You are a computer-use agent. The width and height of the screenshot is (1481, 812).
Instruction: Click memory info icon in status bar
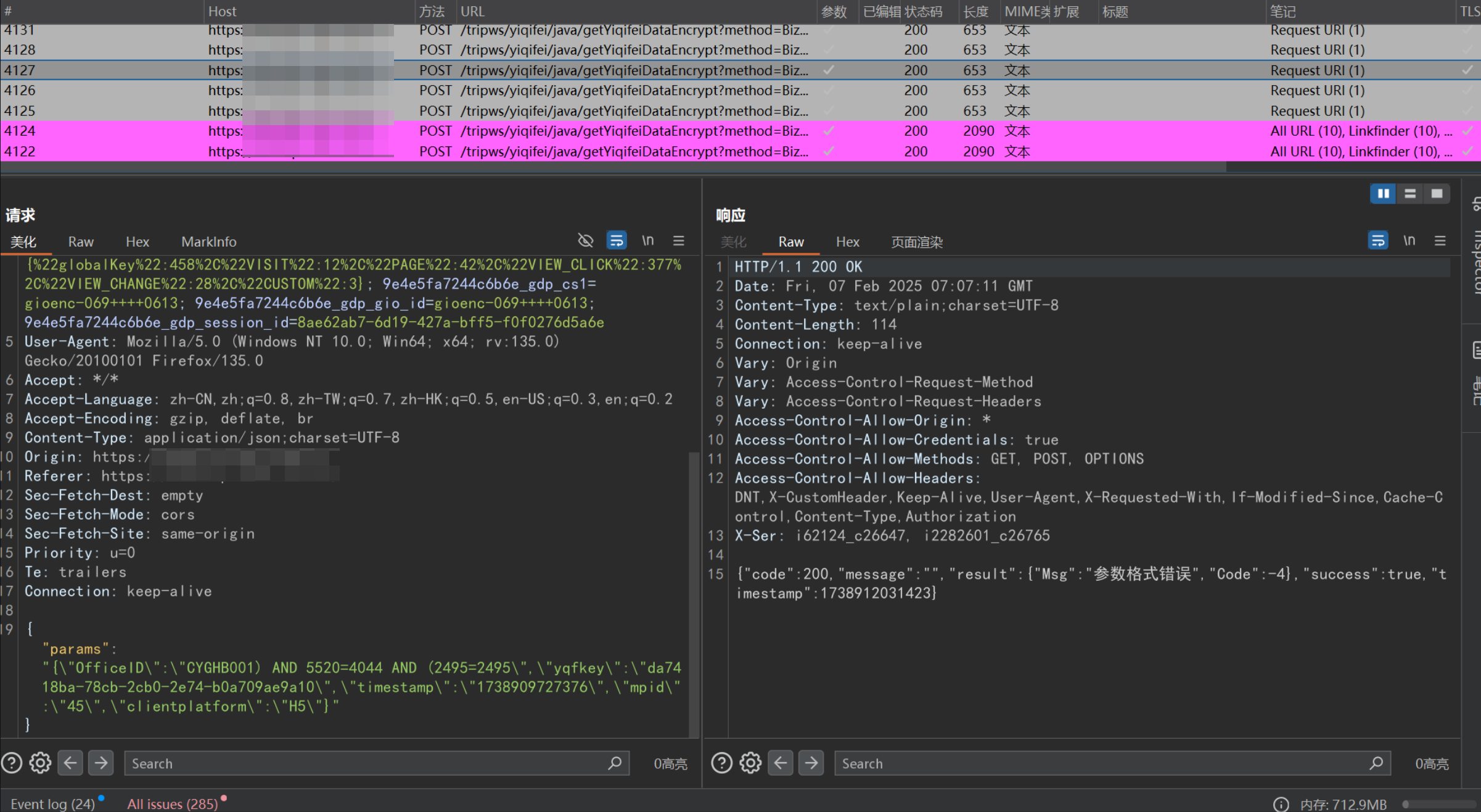click(1281, 804)
